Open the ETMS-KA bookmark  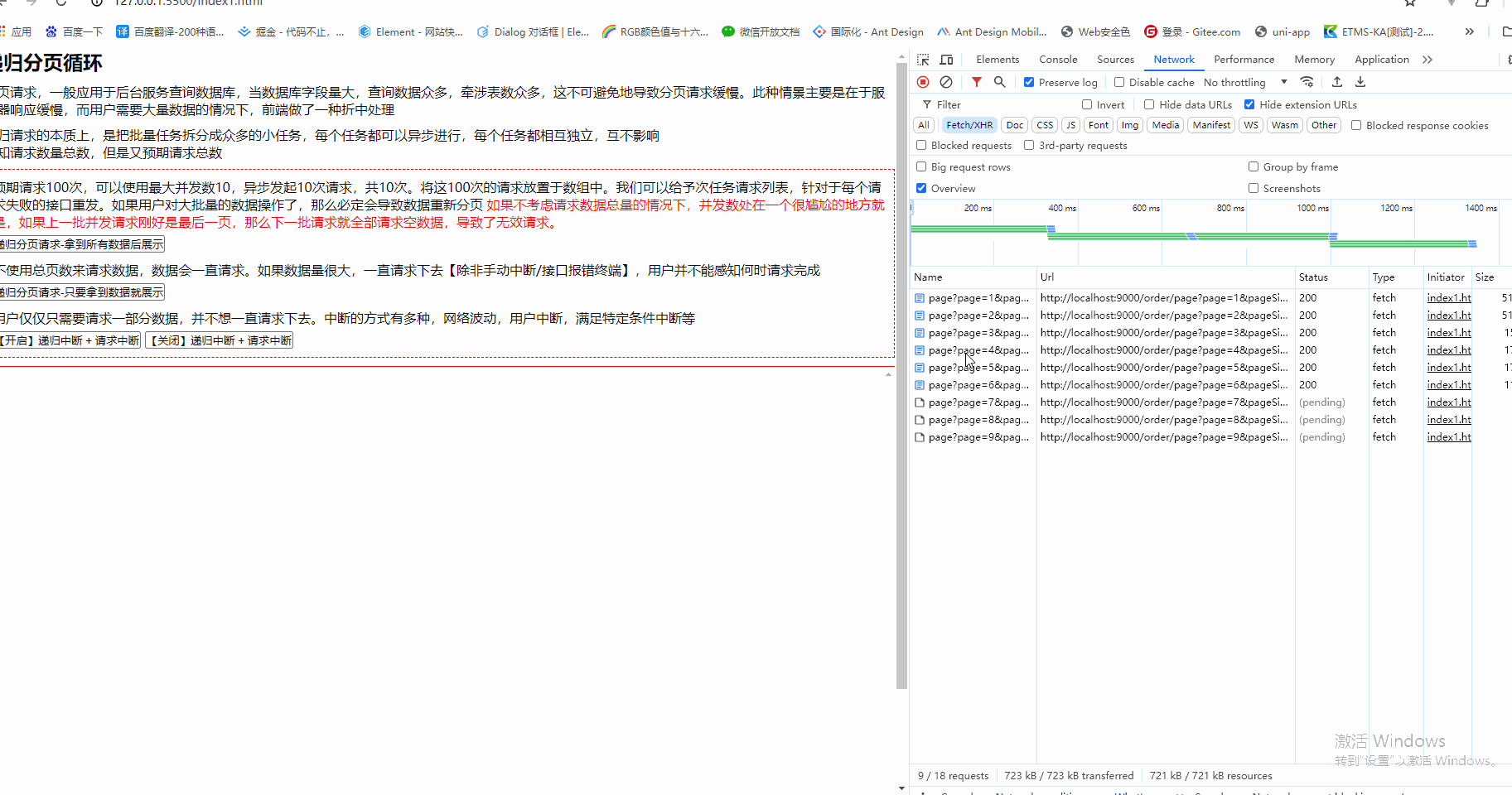1379,32
